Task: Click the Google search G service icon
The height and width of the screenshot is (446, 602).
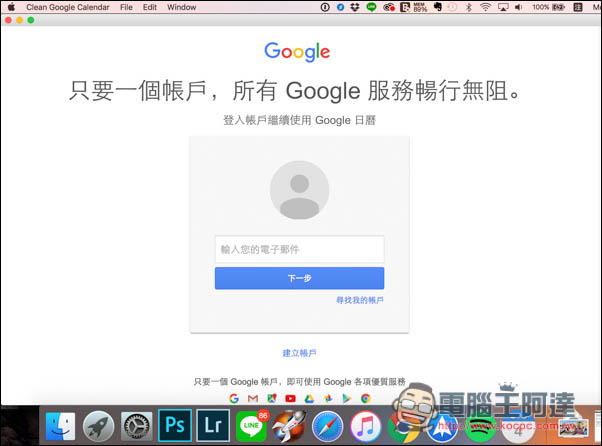Action: [234, 398]
